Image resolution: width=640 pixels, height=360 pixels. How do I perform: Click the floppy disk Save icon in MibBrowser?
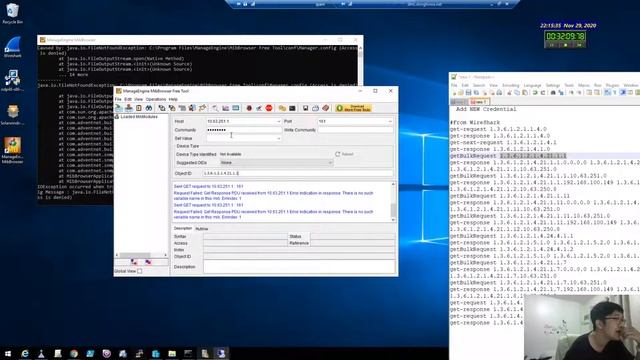(x=305, y=108)
